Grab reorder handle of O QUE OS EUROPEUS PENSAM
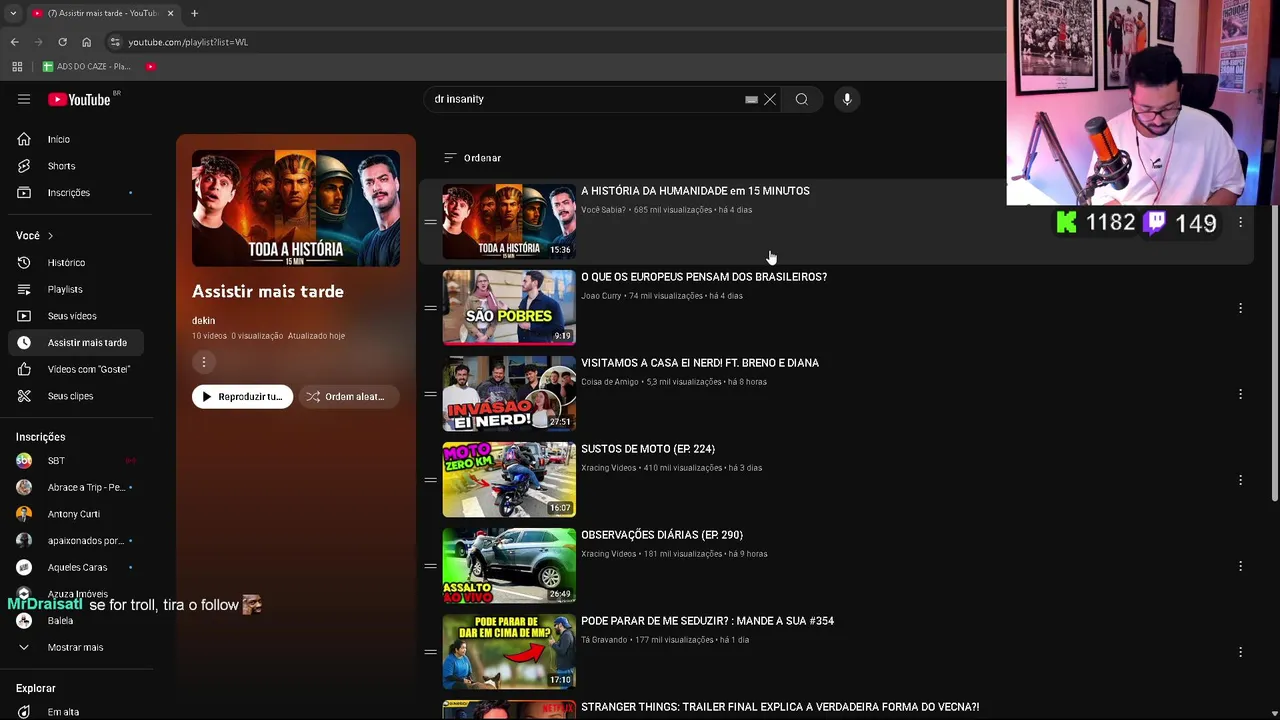The width and height of the screenshot is (1280, 720). tap(430, 308)
